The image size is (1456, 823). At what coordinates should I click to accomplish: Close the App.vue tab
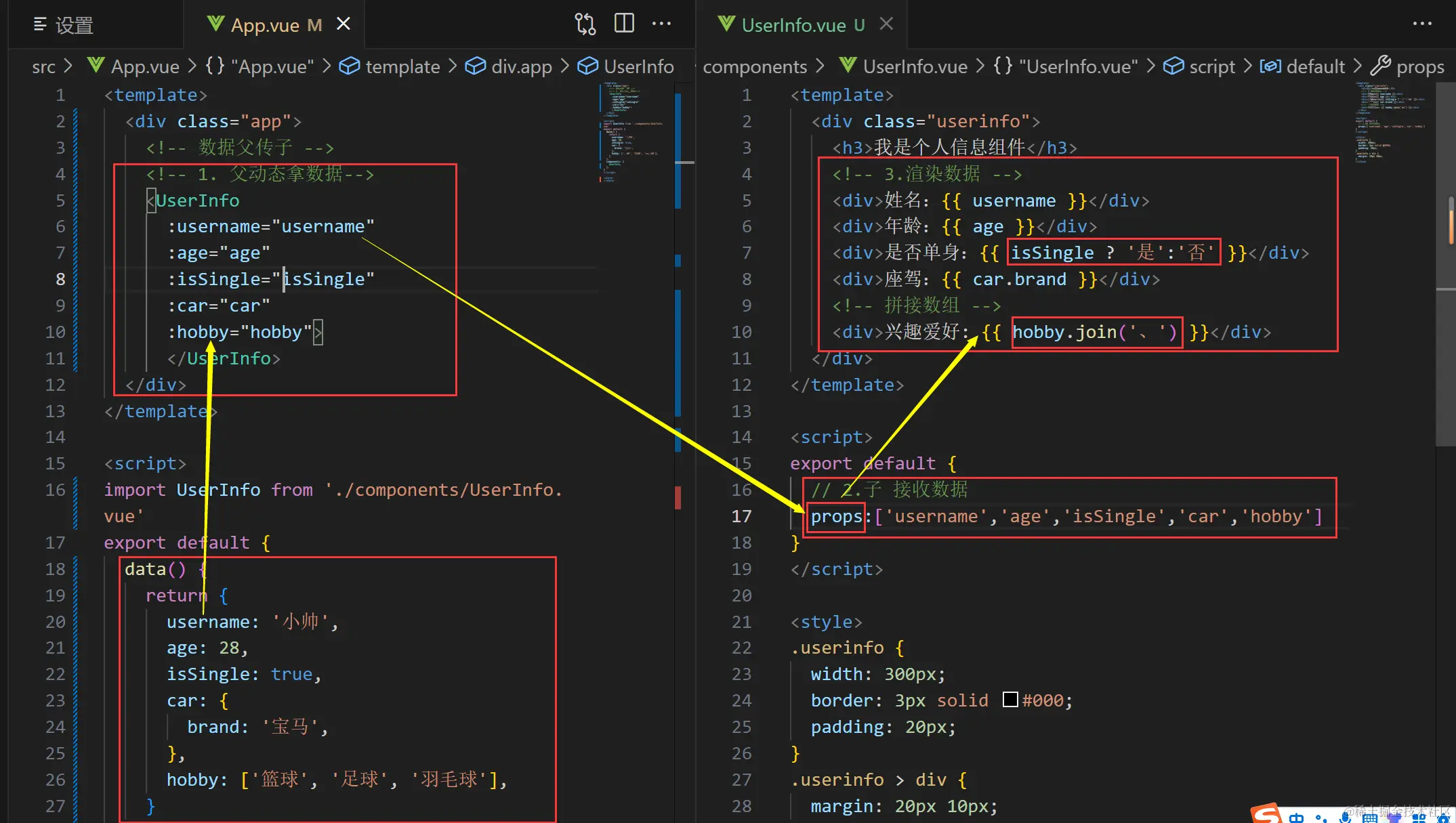coord(344,24)
